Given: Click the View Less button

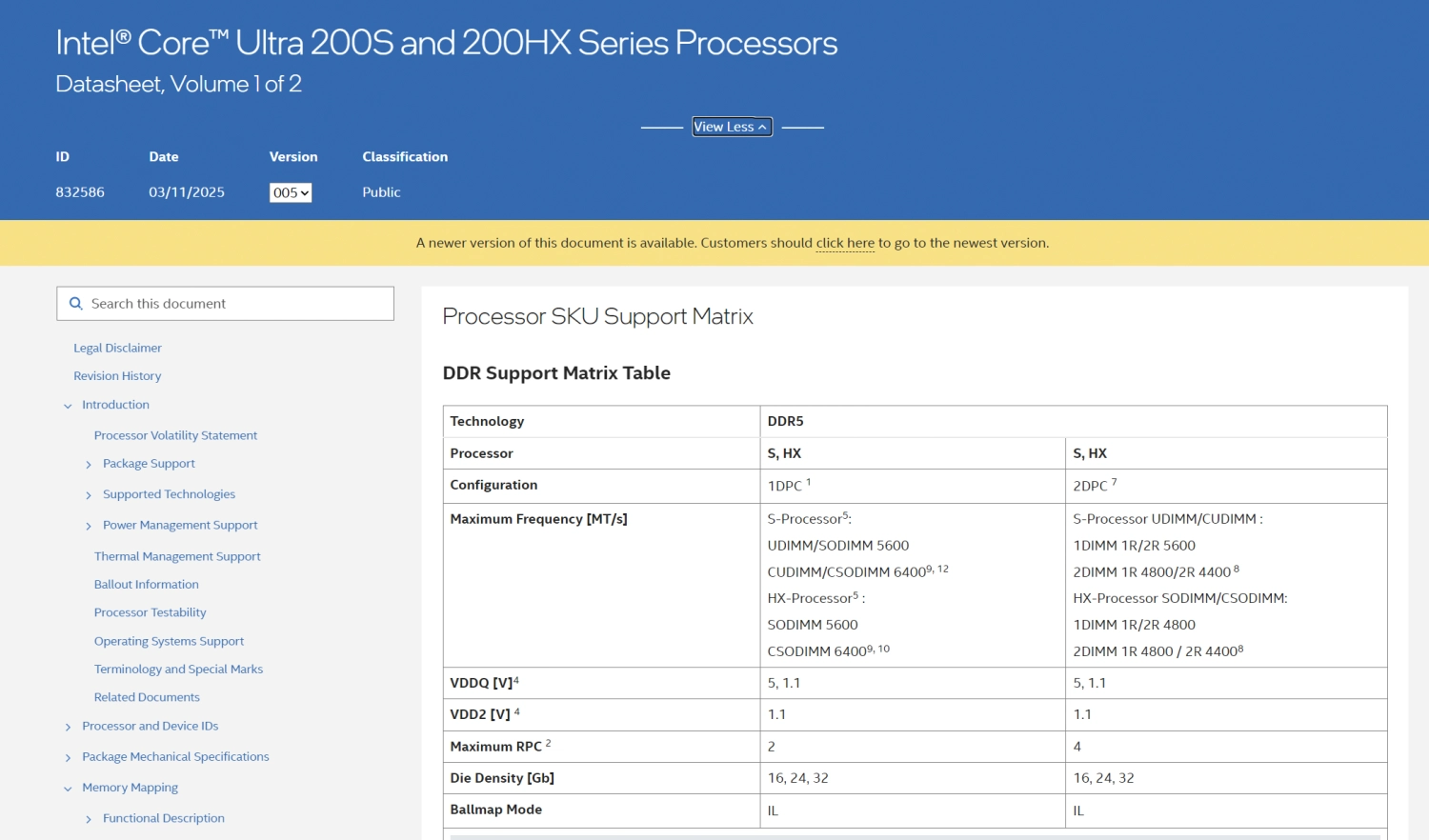Looking at the screenshot, I should tap(731, 127).
